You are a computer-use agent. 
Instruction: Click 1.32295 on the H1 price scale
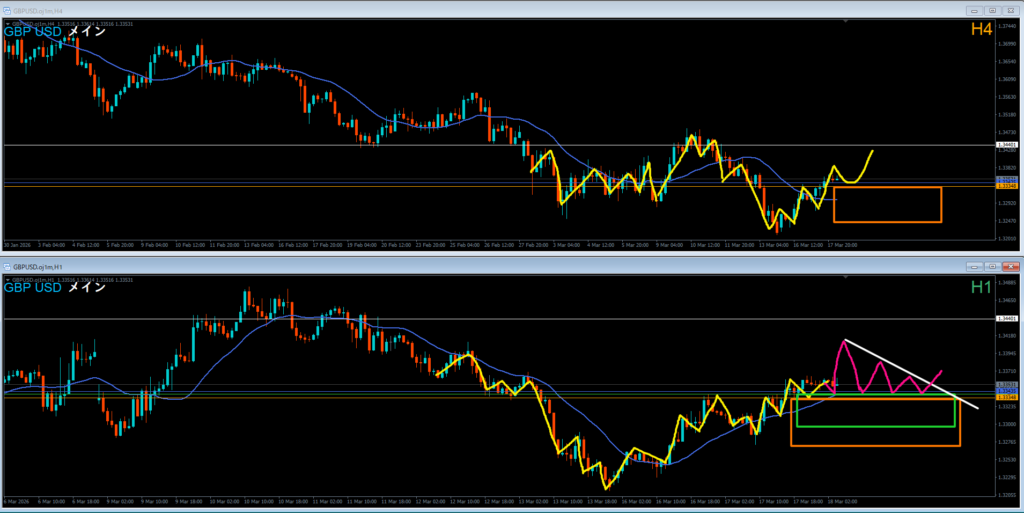tap(1006, 477)
